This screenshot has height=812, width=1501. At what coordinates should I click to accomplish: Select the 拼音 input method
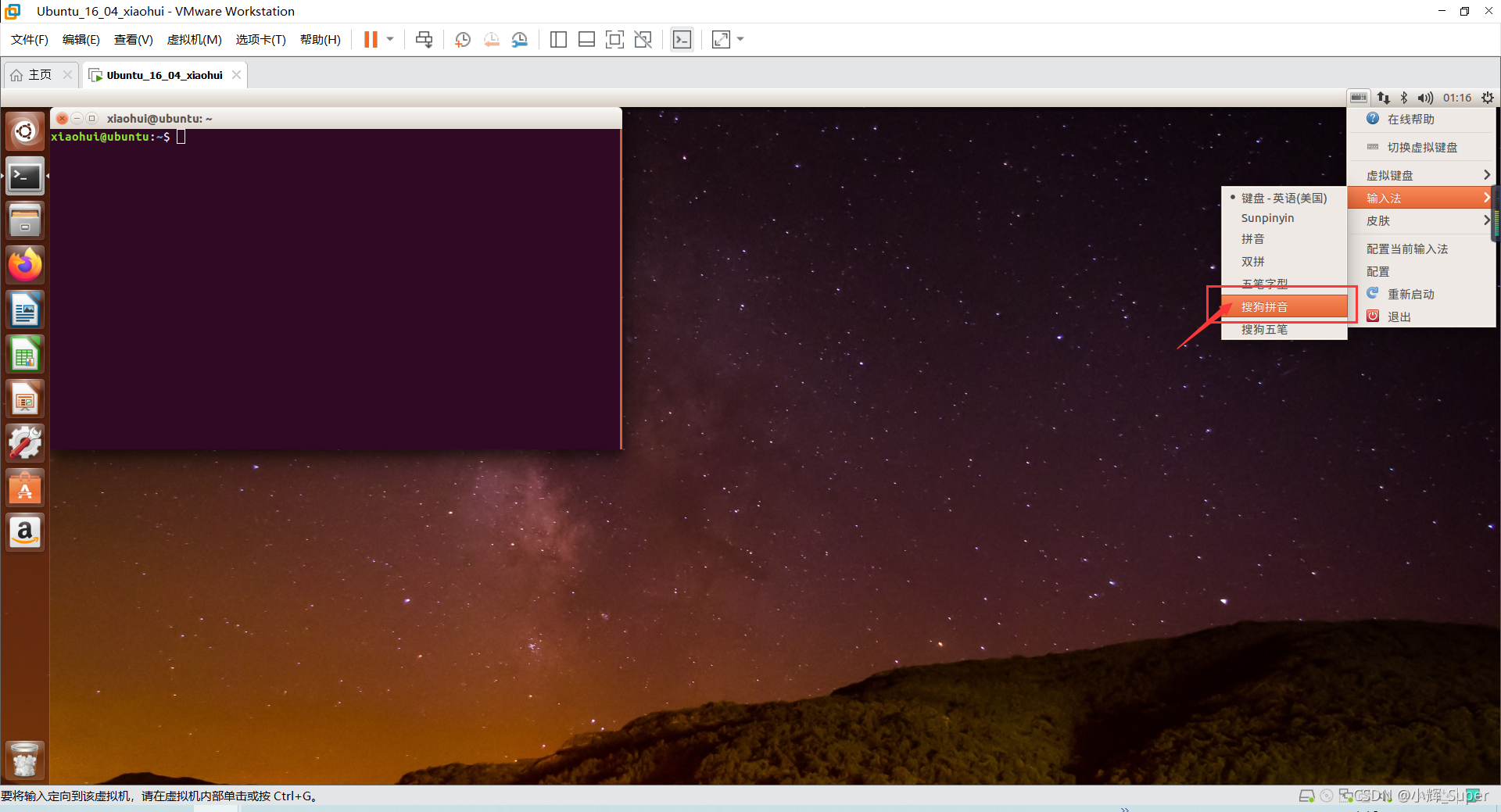(1284, 239)
